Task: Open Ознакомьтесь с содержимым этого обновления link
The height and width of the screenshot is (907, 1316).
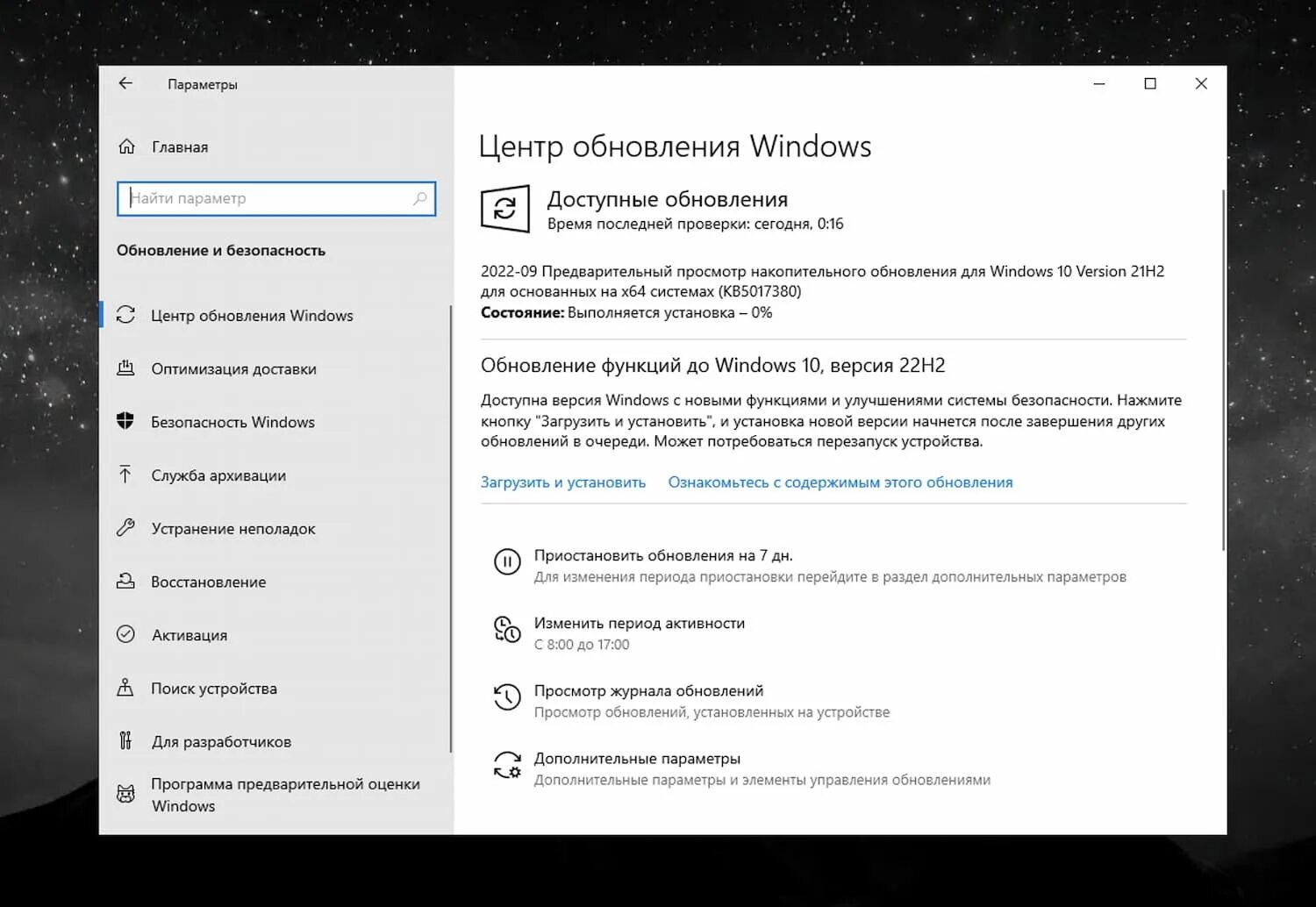Action: [x=840, y=482]
